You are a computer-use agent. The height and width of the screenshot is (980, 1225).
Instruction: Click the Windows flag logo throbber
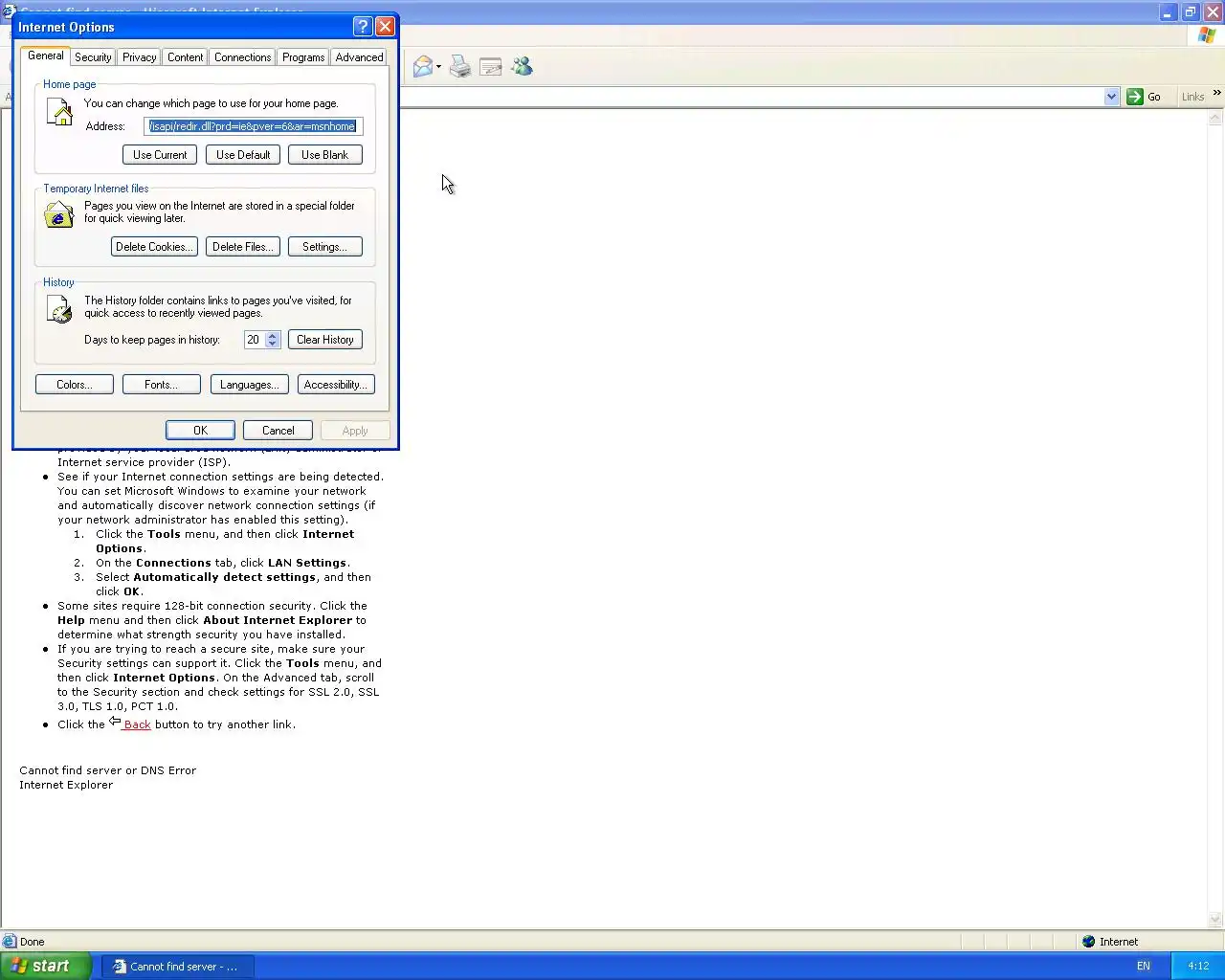[1207, 35]
